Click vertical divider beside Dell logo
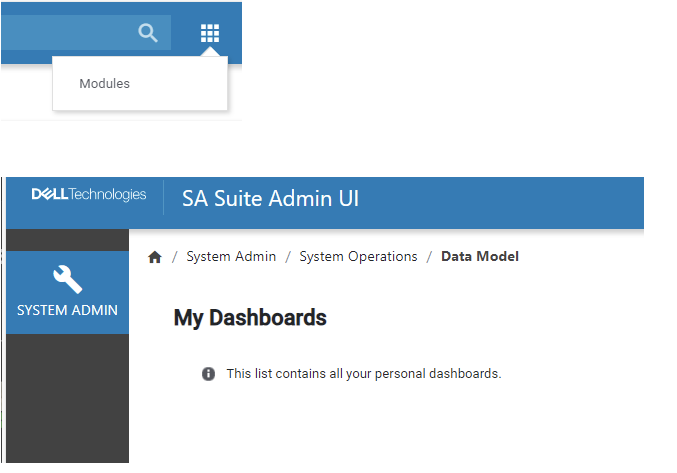This screenshot has height=473, width=677. pyautogui.click(x=164, y=197)
